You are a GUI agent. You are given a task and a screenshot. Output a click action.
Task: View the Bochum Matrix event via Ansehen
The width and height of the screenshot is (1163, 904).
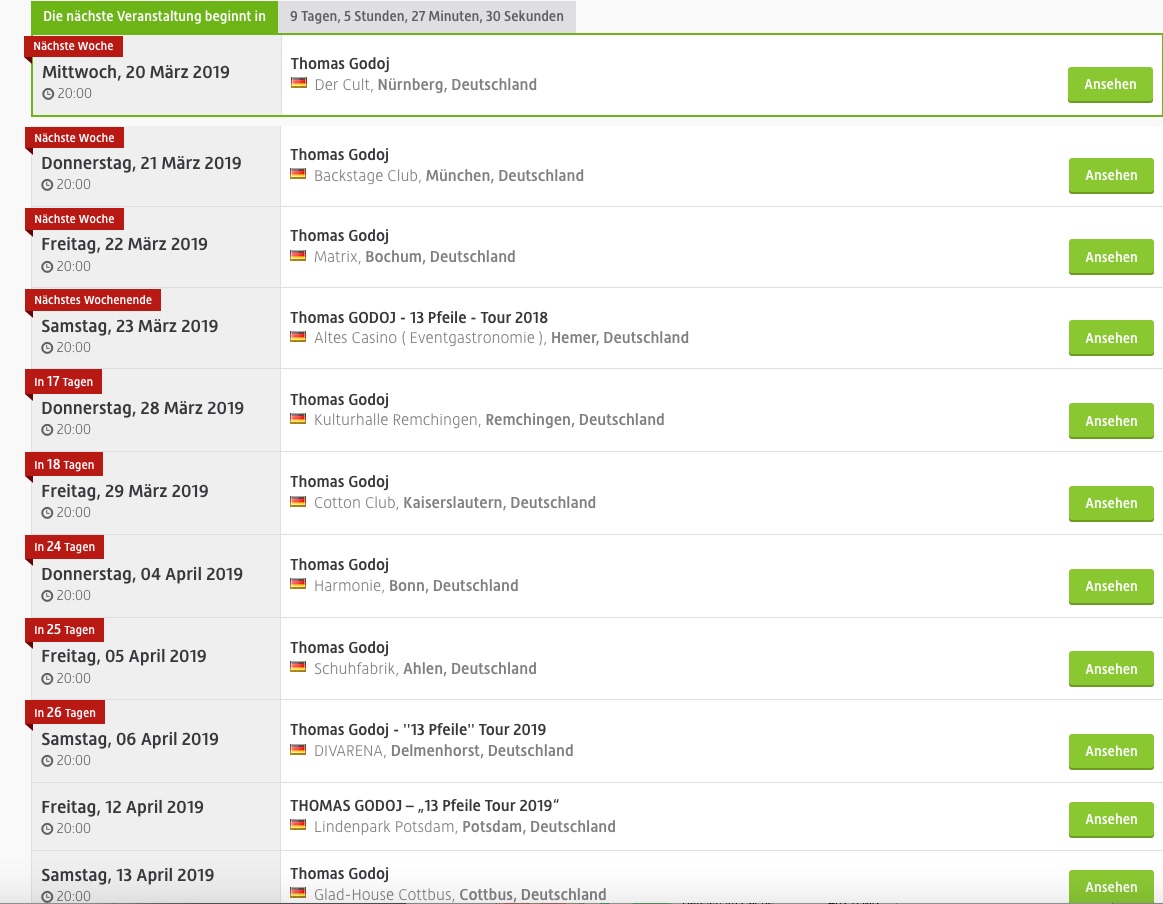point(1110,257)
